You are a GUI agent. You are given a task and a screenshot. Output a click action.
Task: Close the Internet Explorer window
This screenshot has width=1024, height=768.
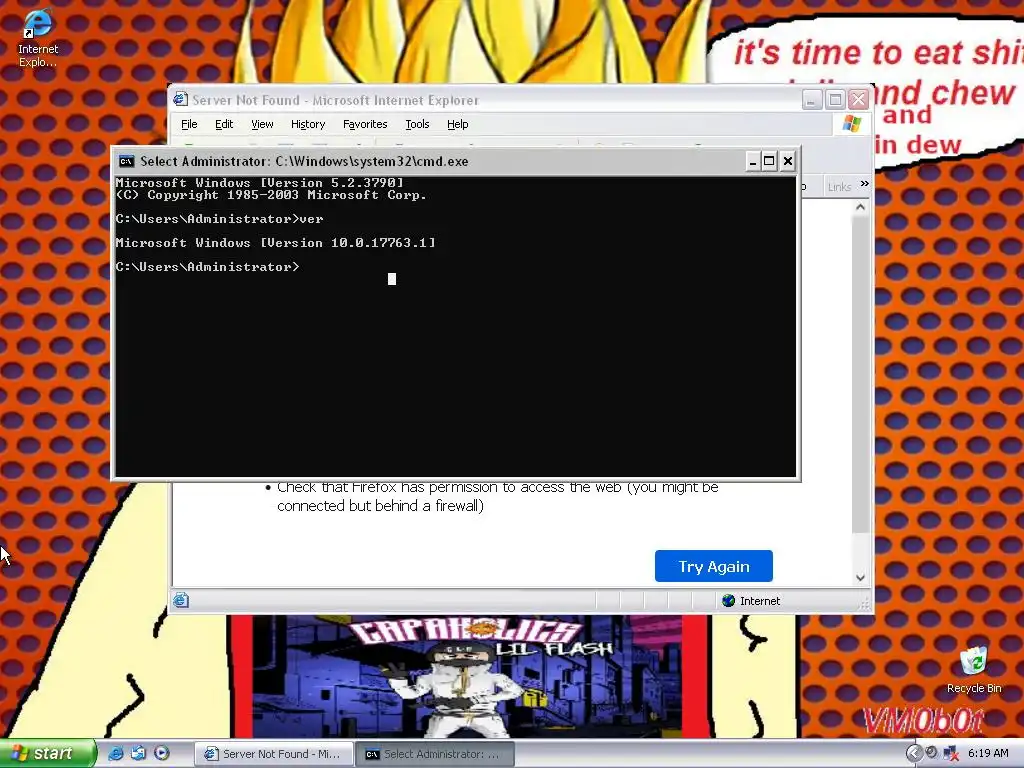[858, 100]
